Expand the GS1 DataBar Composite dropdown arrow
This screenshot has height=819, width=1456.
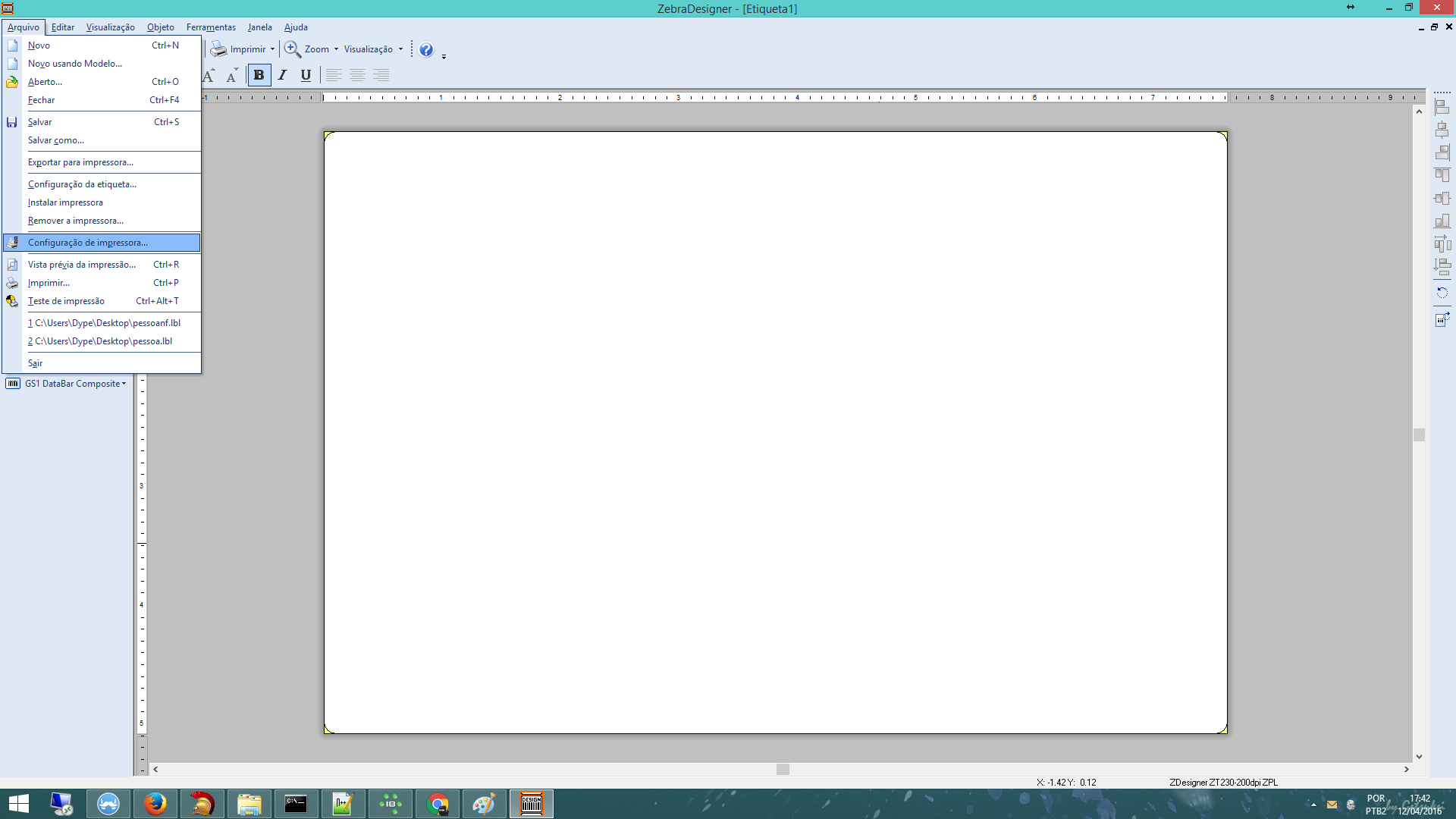tap(124, 384)
